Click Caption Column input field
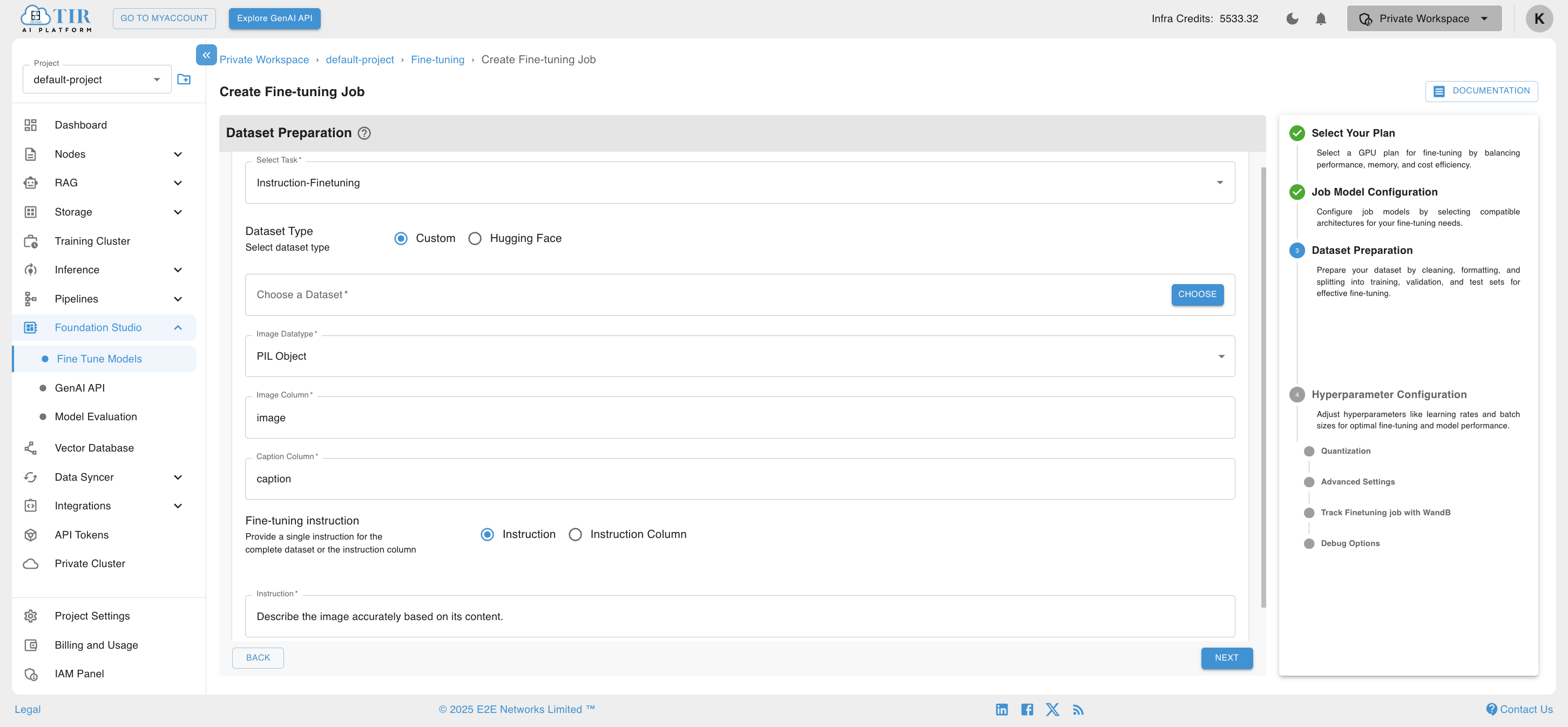This screenshot has width=1568, height=727. [x=740, y=479]
